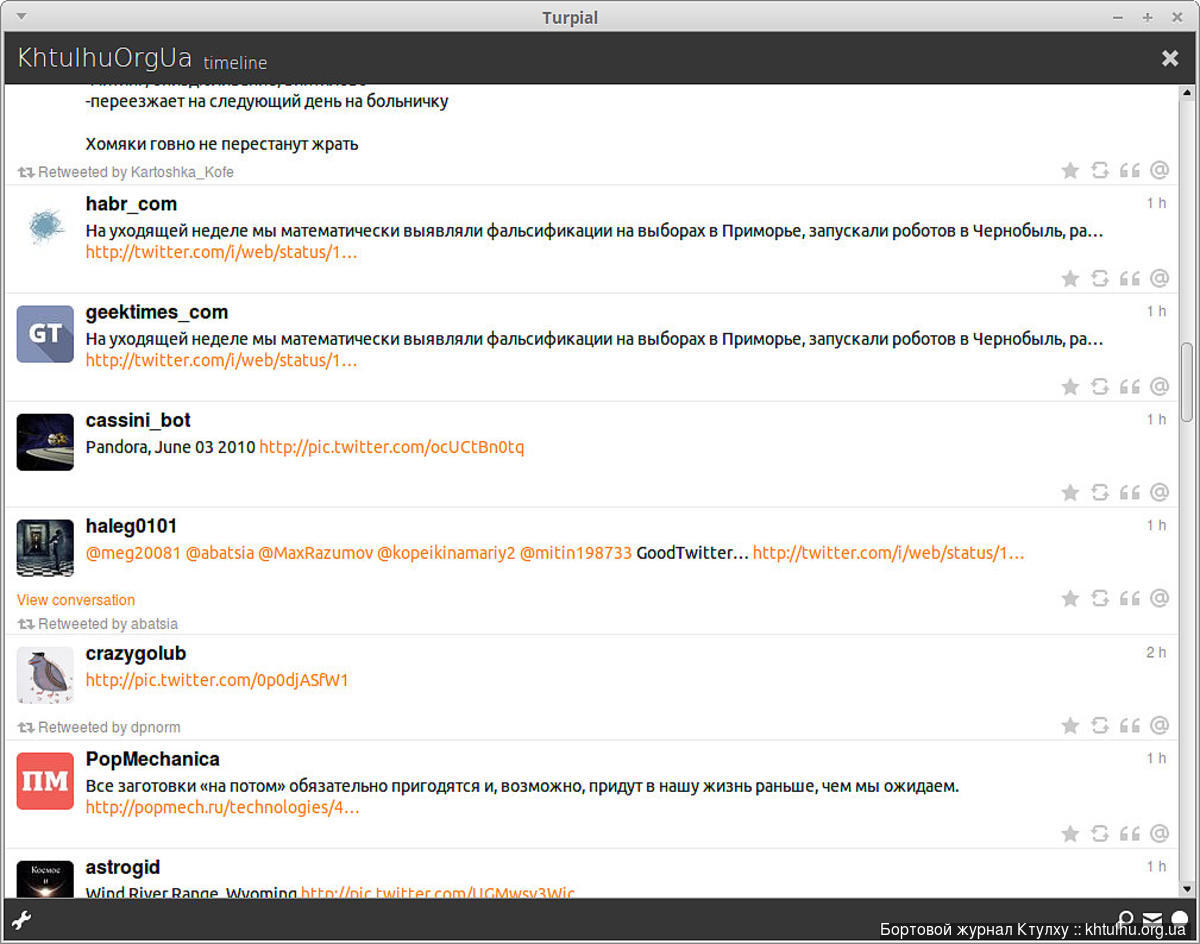
Task: Open the @kopeikinamariy2 mention
Action: click(446, 553)
